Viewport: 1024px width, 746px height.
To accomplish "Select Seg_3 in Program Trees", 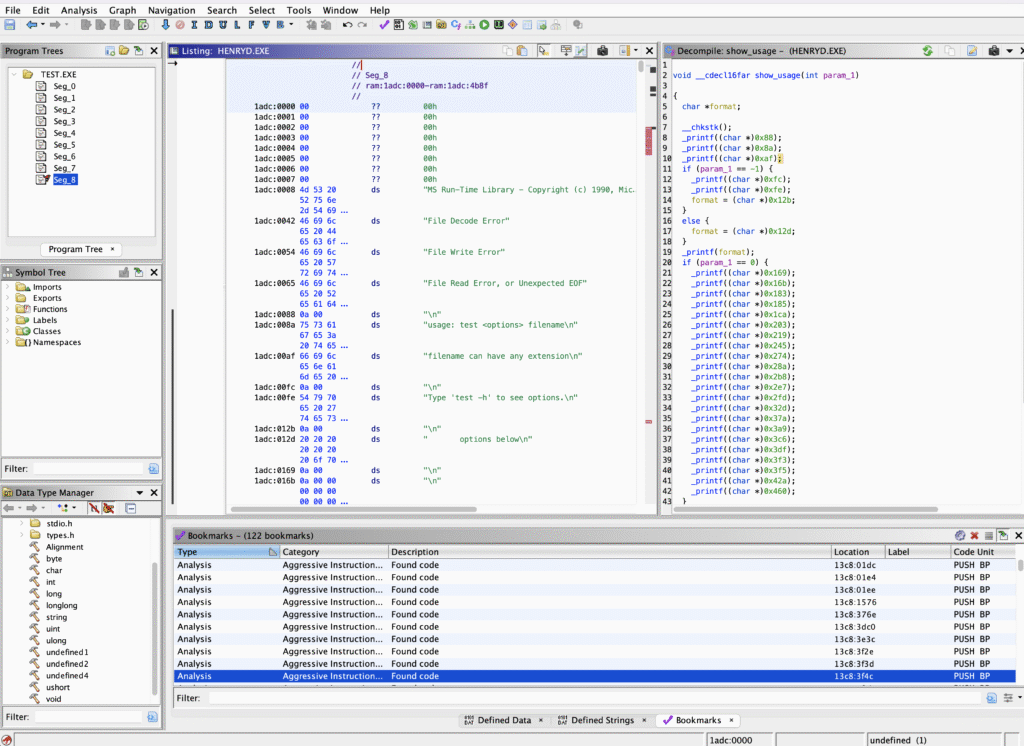I will (x=64, y=121).
